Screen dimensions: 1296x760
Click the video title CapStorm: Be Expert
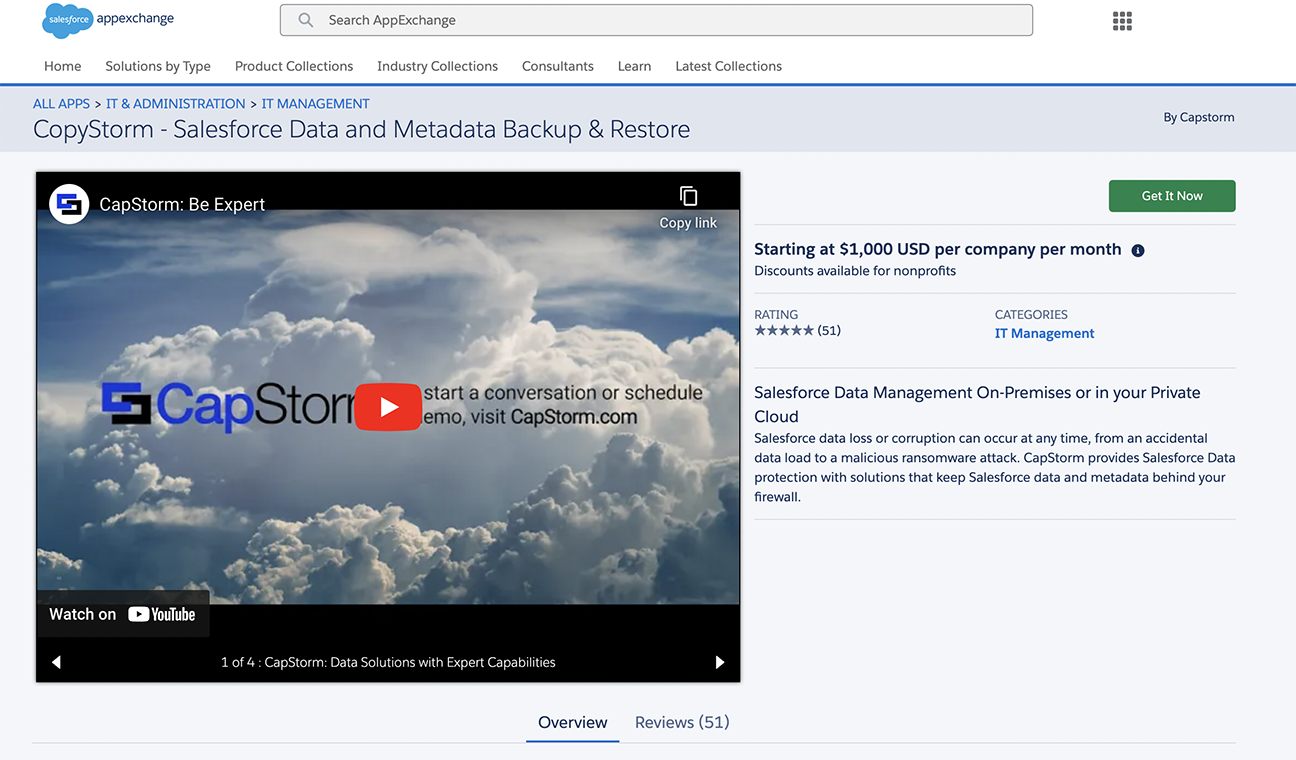coord(182,204)
